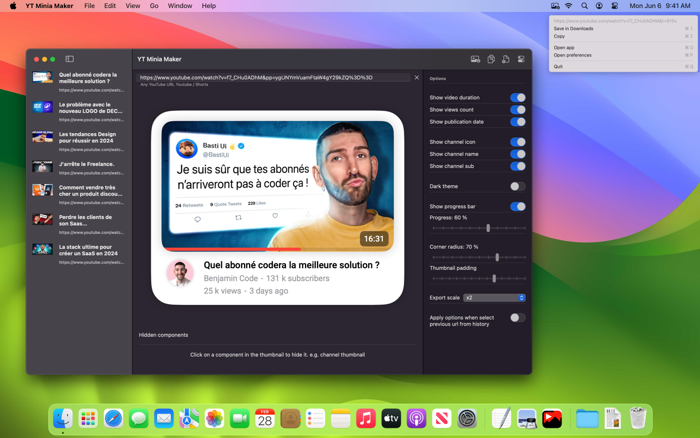Toggle the options panel icon in the app toolbar

(x=521, y=59)
